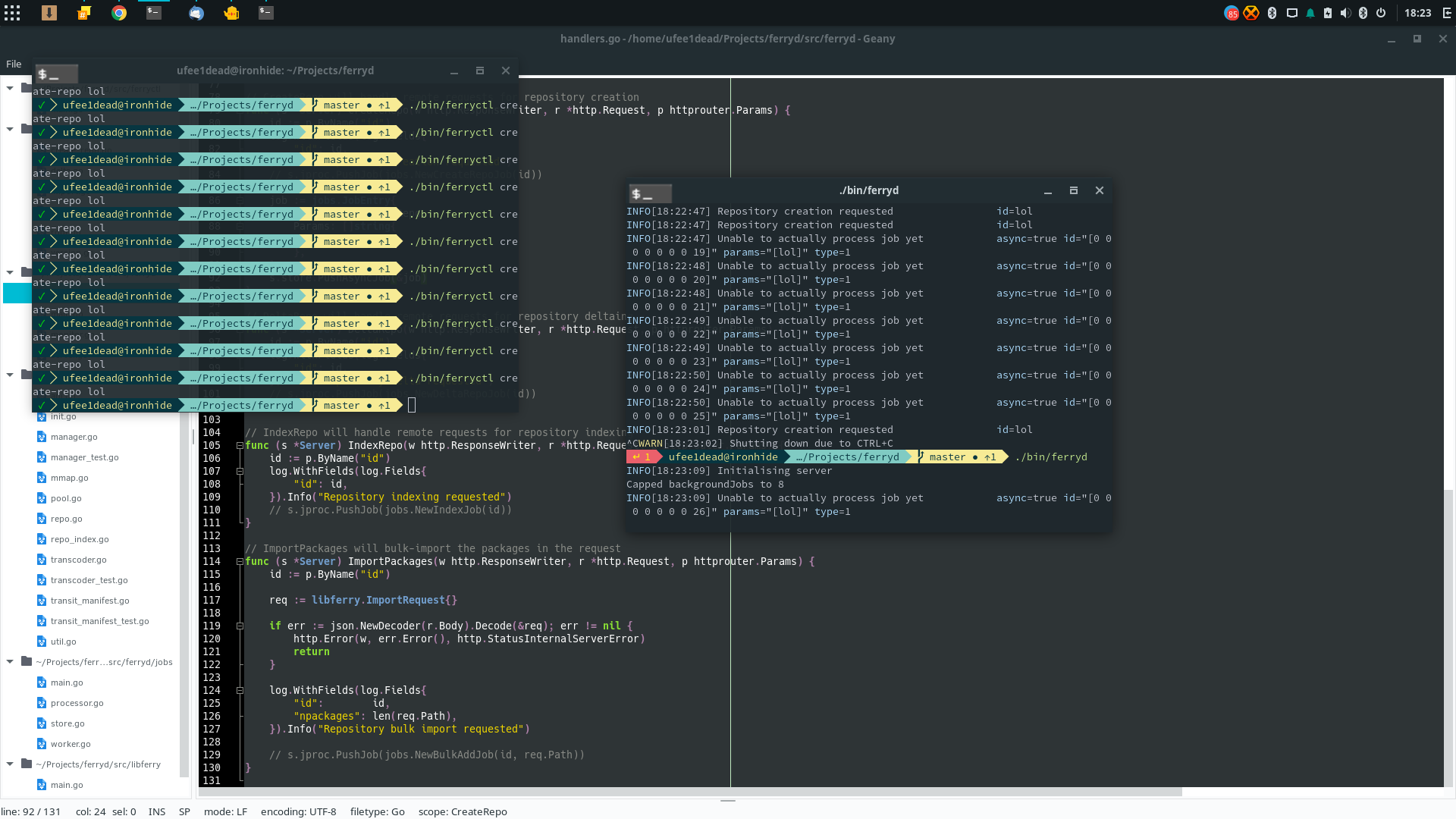The width and height of the screenshot is (1456, 819).
Task: Open the Bluetooth icon beside power
Action: tap(1363, 13)
